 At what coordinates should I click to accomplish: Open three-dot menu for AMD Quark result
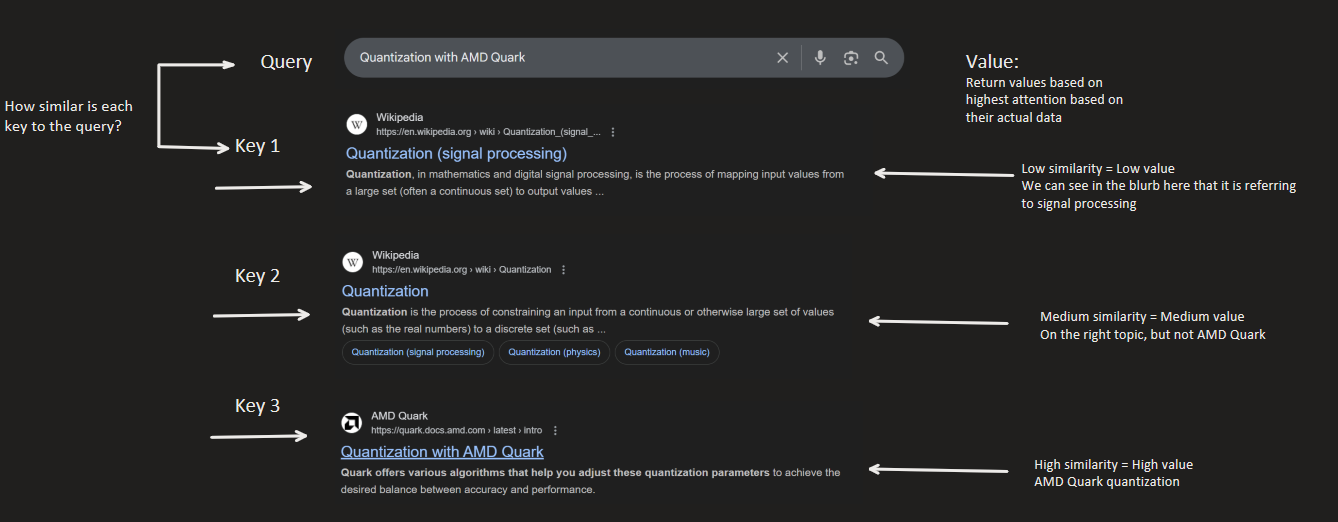click(555, 430)
